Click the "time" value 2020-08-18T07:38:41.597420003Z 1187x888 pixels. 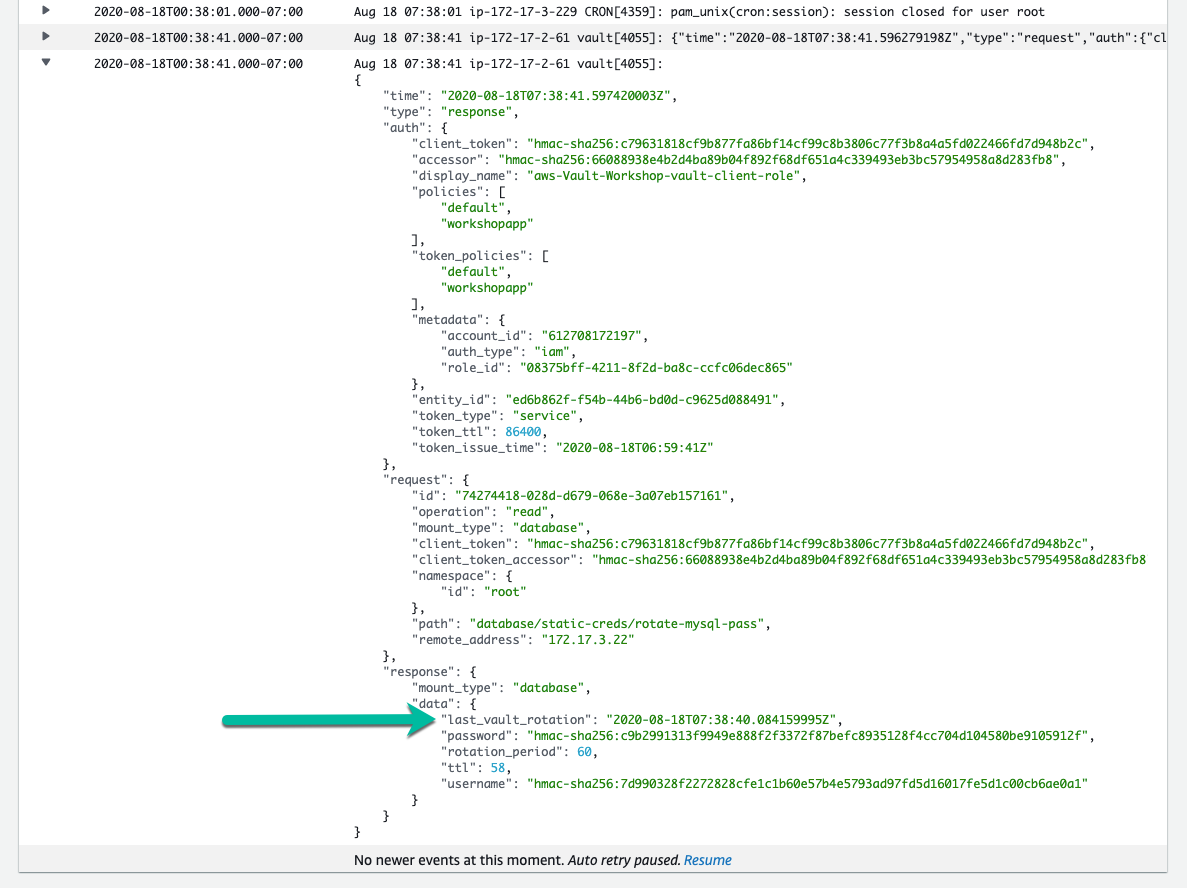click(x=556, y=95)
